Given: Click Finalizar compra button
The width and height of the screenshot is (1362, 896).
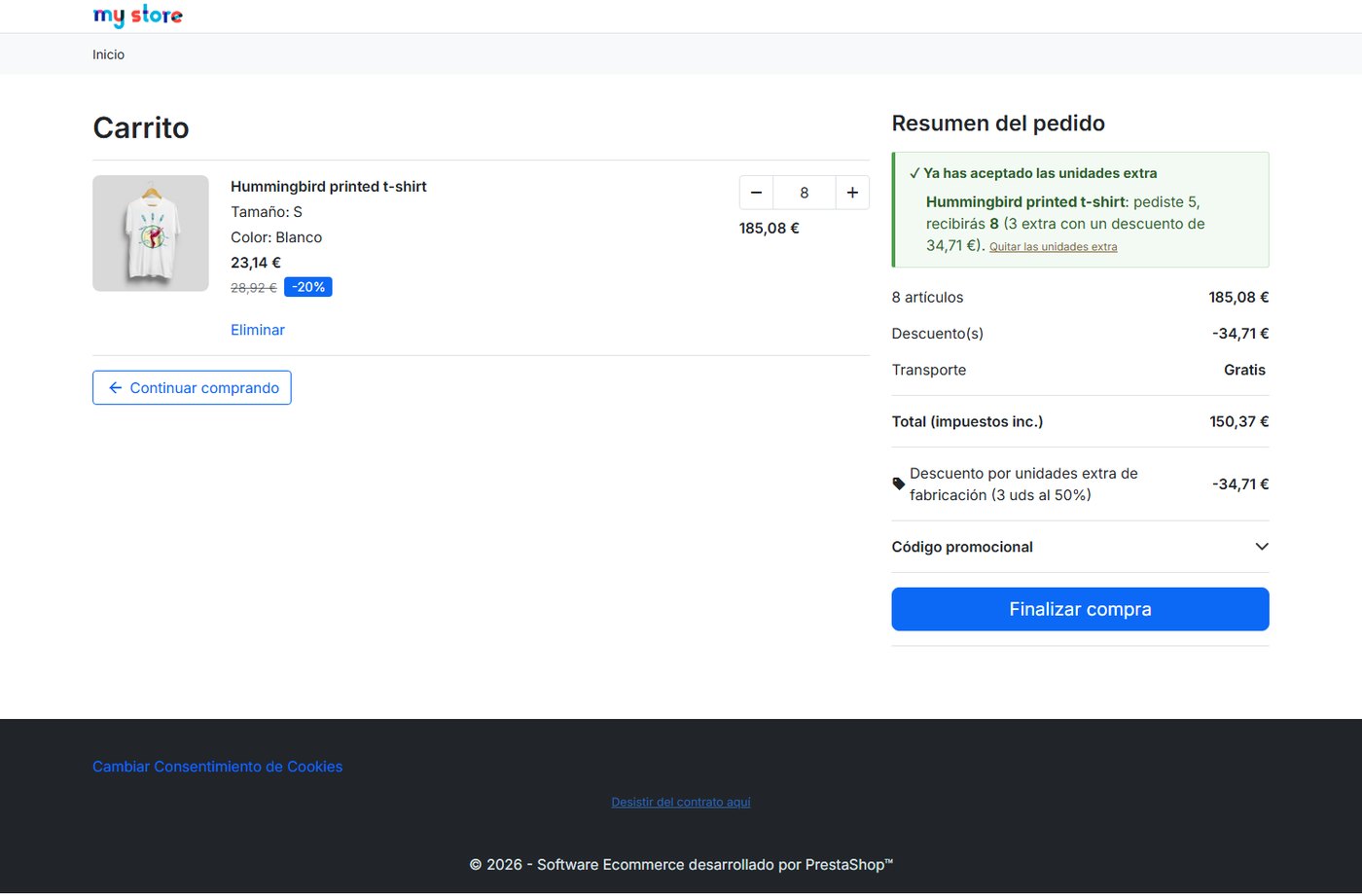Looking at the screenshot, I should [x=1080, y=609].
